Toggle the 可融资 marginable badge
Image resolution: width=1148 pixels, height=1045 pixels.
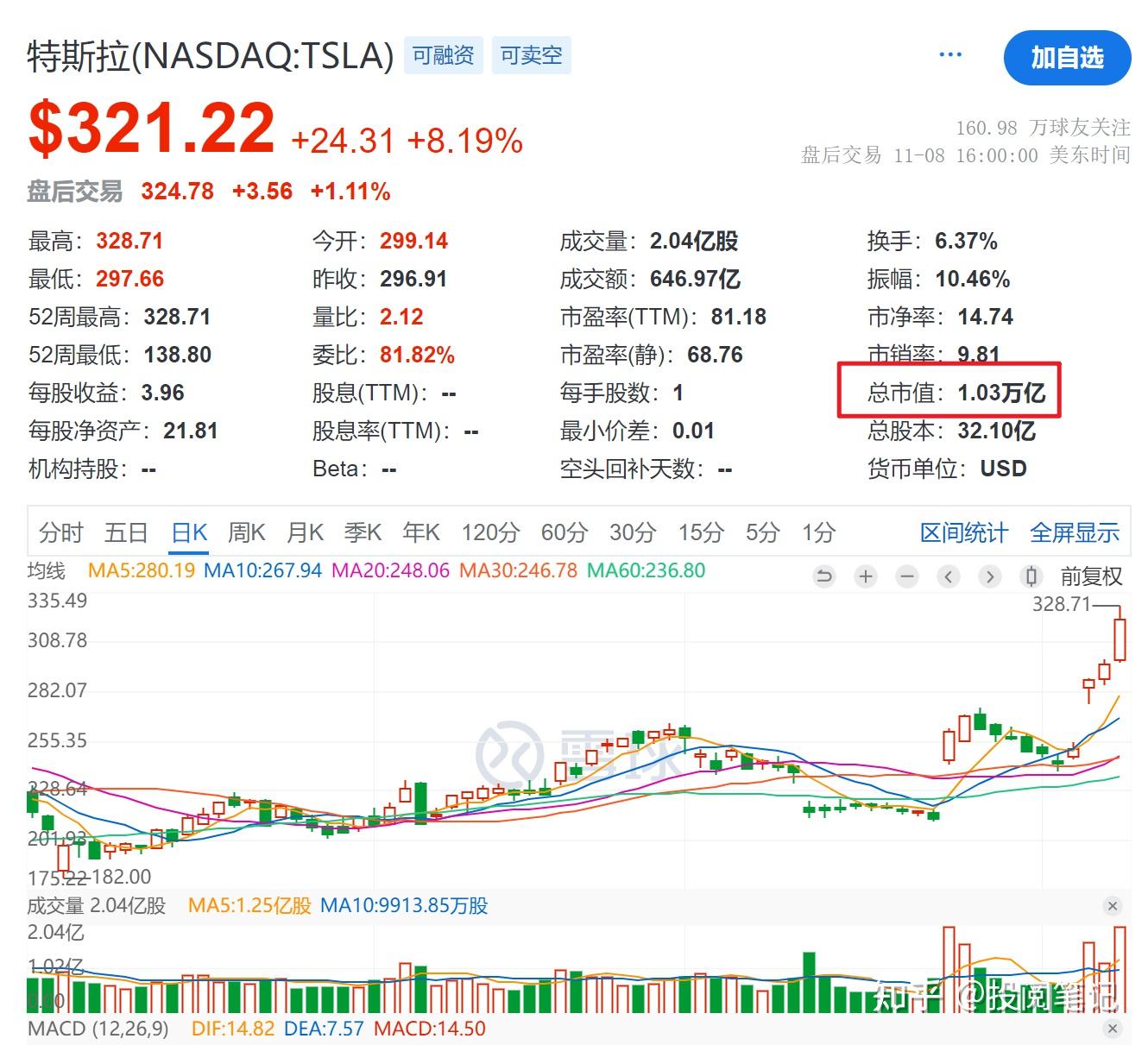click(x=443, y=55)
